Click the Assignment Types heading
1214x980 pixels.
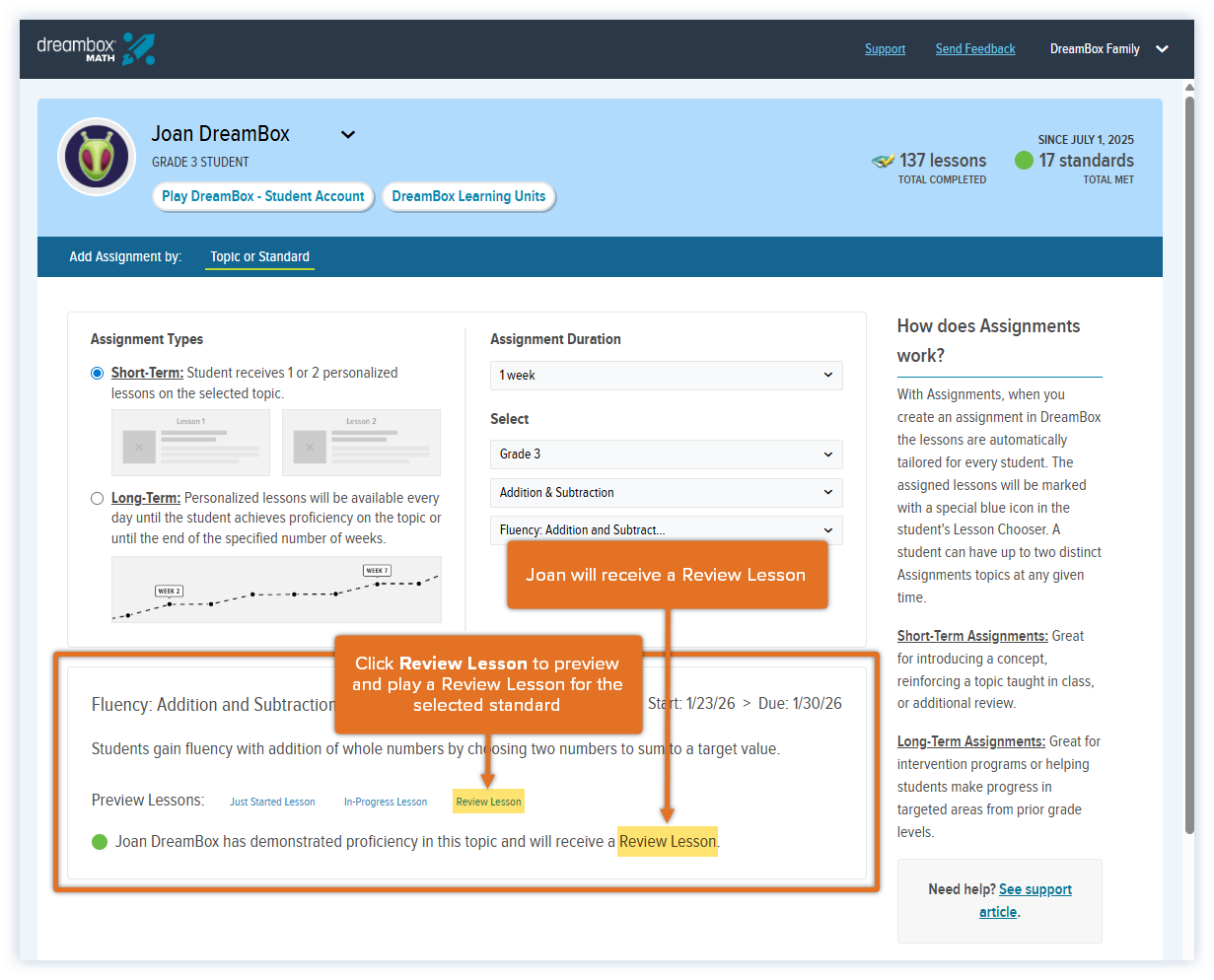[x=147, y=339]
